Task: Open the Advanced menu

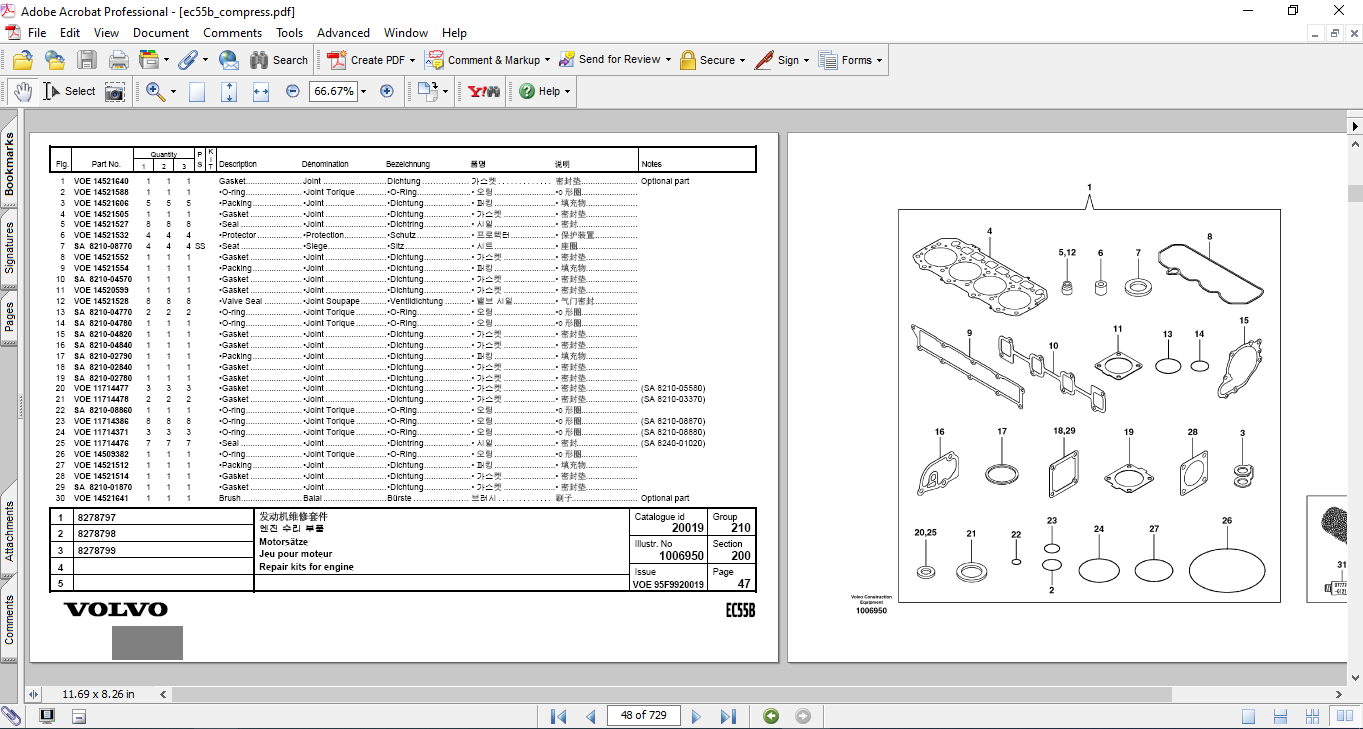Action: (343, 33)
